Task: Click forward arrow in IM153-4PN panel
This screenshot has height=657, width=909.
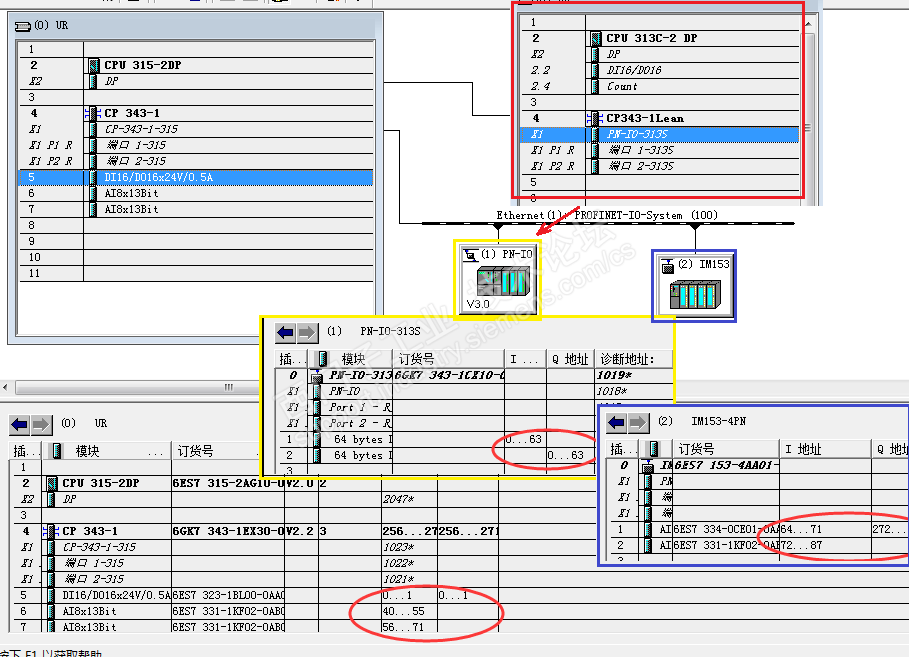Action: tap(638, 423)
